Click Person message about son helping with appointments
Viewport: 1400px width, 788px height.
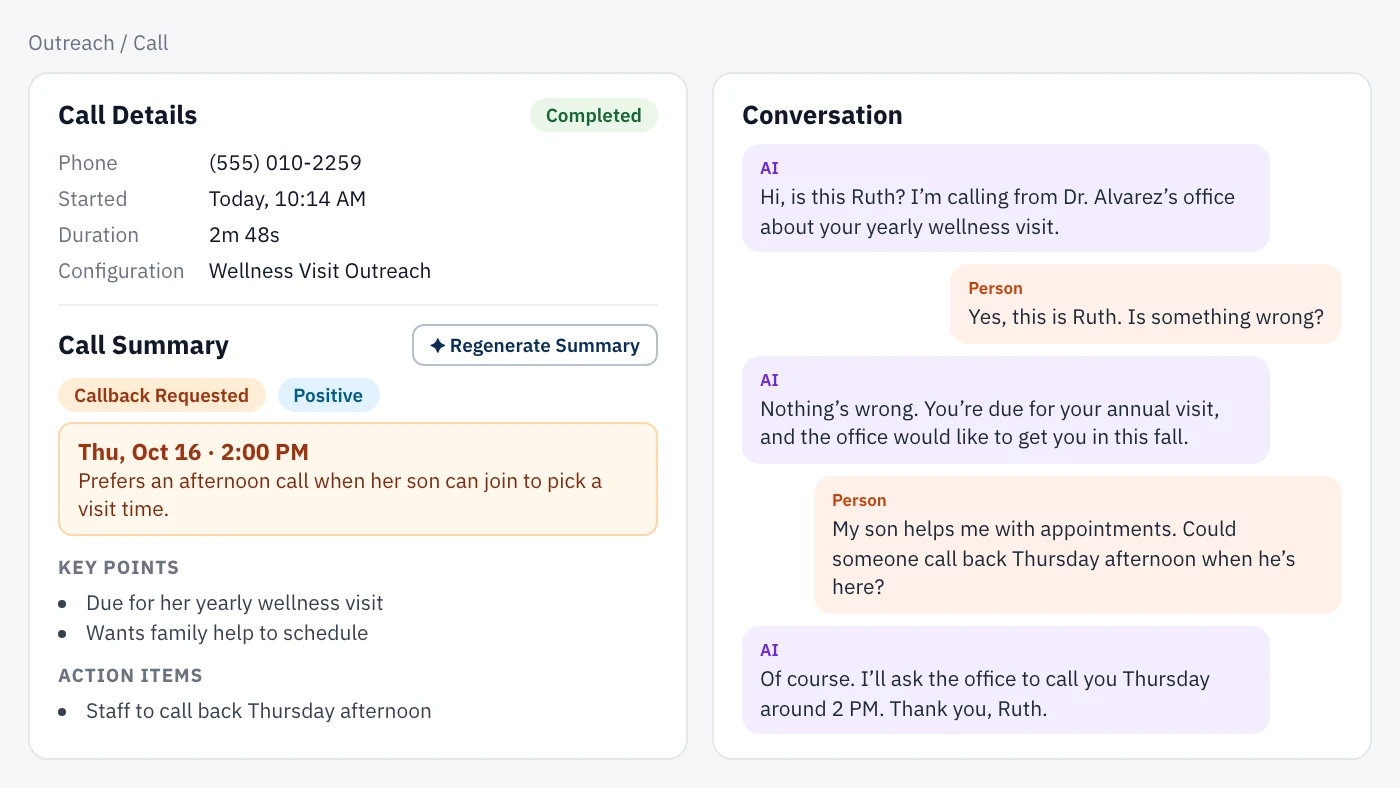click(x=1078, y=545)
